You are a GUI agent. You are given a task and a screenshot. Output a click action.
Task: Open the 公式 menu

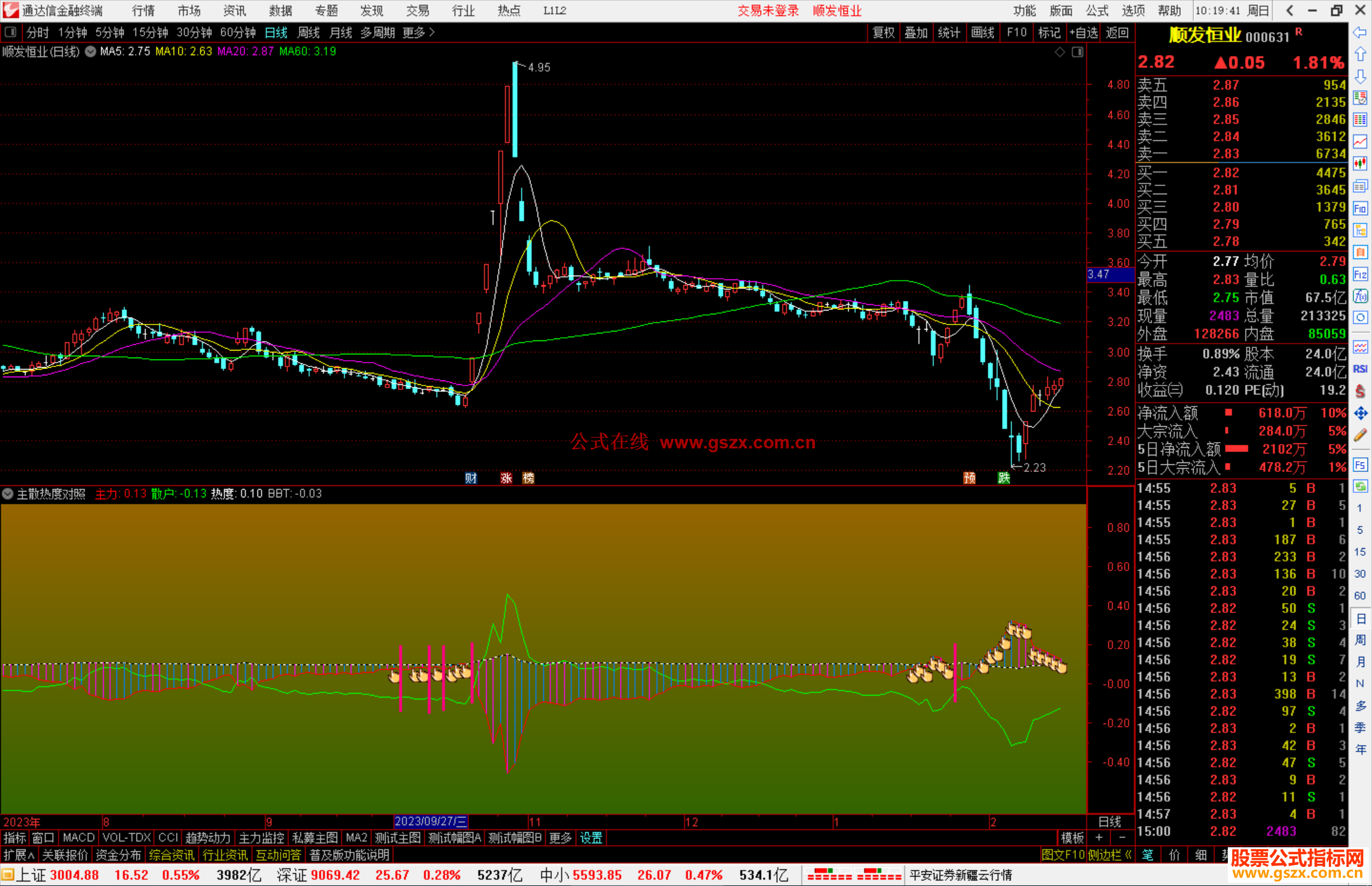click(1096, 11)
